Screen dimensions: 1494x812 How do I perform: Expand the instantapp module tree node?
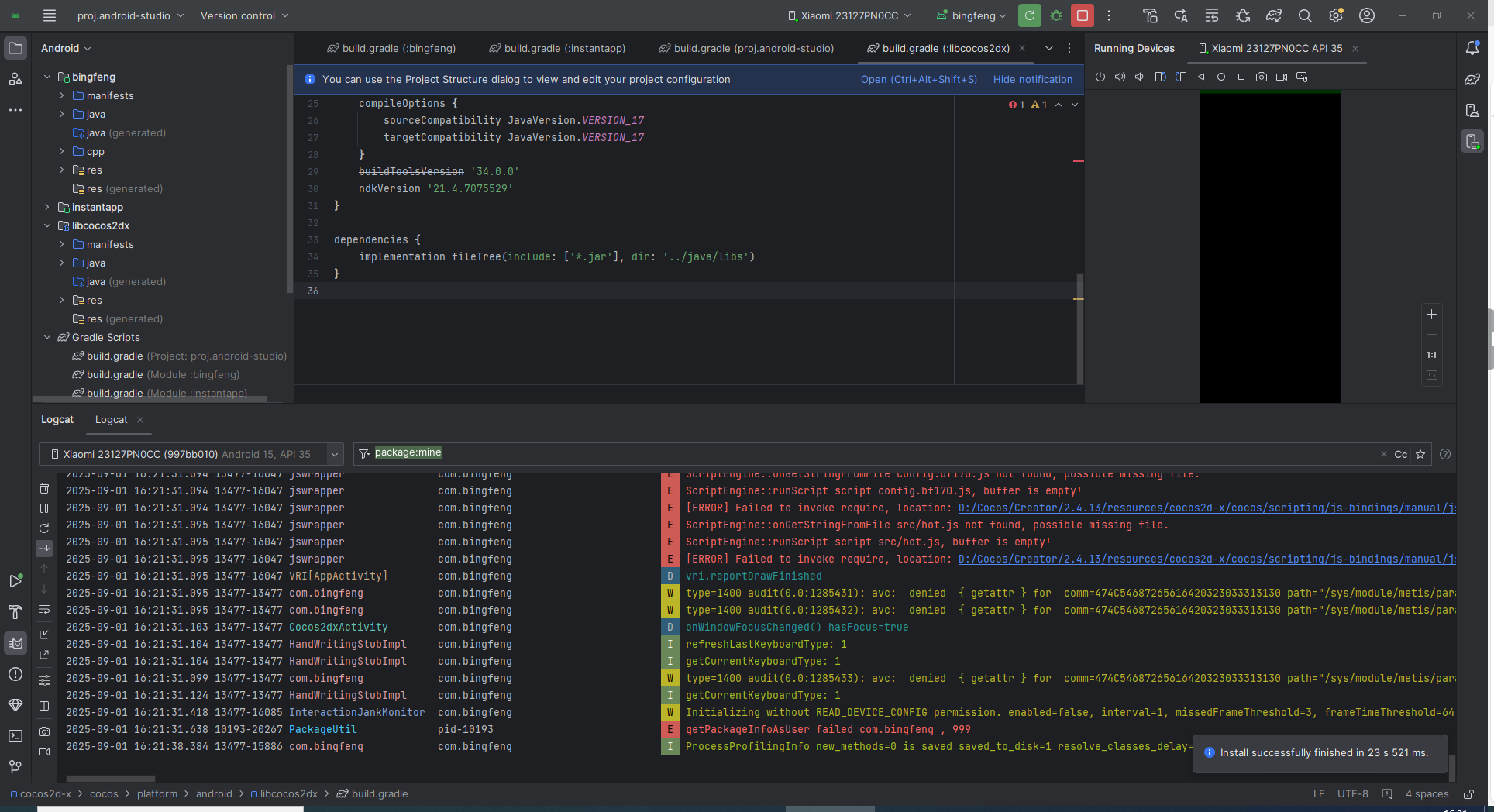coord(47,207)
